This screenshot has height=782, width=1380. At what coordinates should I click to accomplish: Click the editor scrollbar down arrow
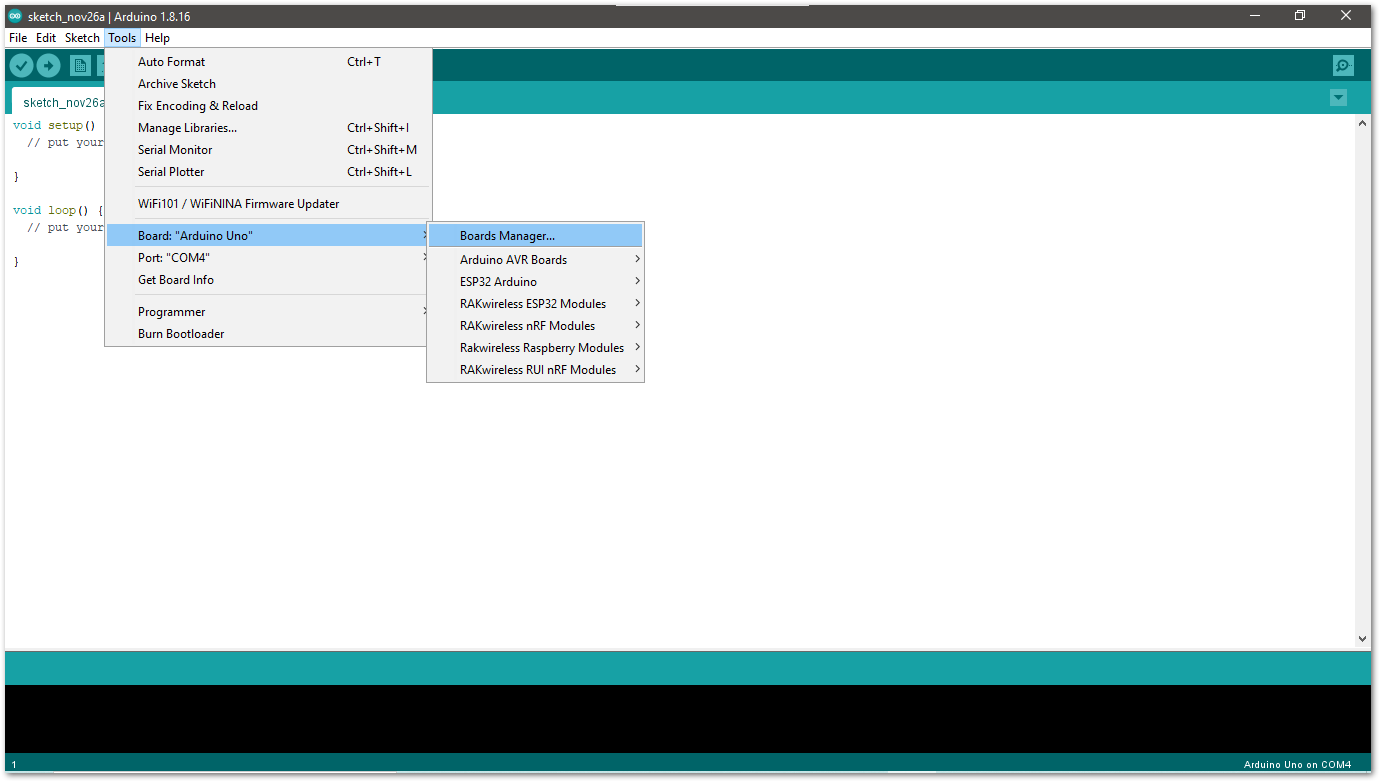[1362, 638]
